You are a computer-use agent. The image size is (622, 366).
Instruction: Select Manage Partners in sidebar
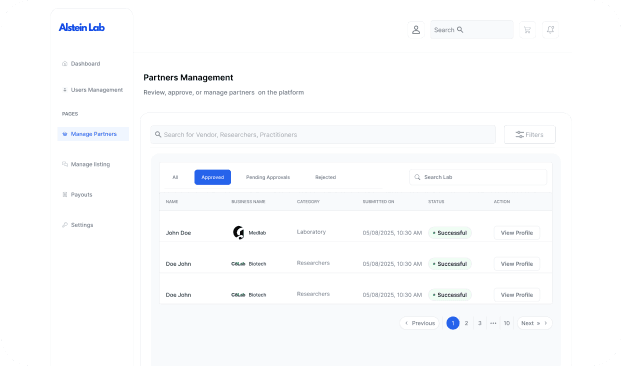pyautogui.click(x=93, y=134)
